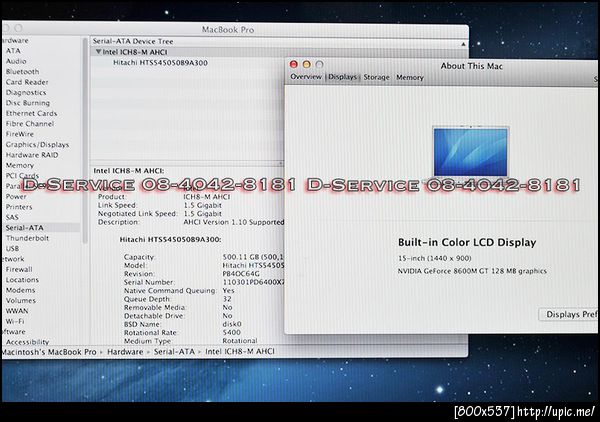This screenshot has width=600, height=422.
Task: Select Hardware RAID in the sidebar
Action: (x=32, y=155)
